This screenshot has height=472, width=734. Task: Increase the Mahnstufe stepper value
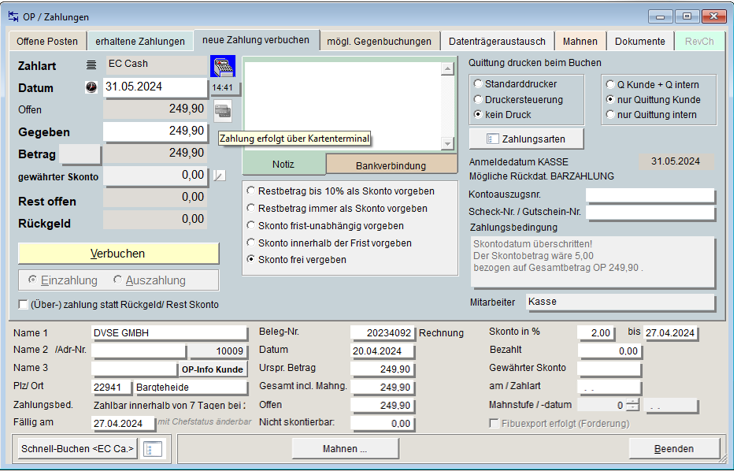click(632, 402)
